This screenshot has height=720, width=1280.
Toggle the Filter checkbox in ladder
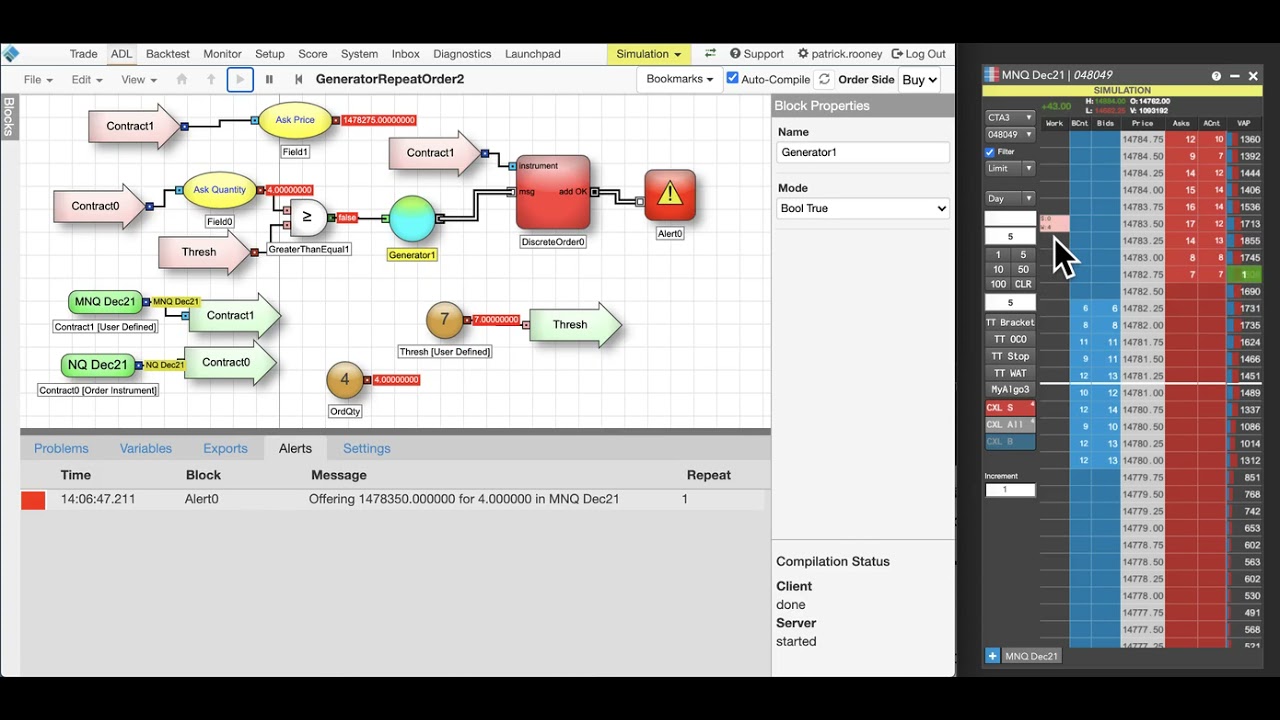[990, 152]
